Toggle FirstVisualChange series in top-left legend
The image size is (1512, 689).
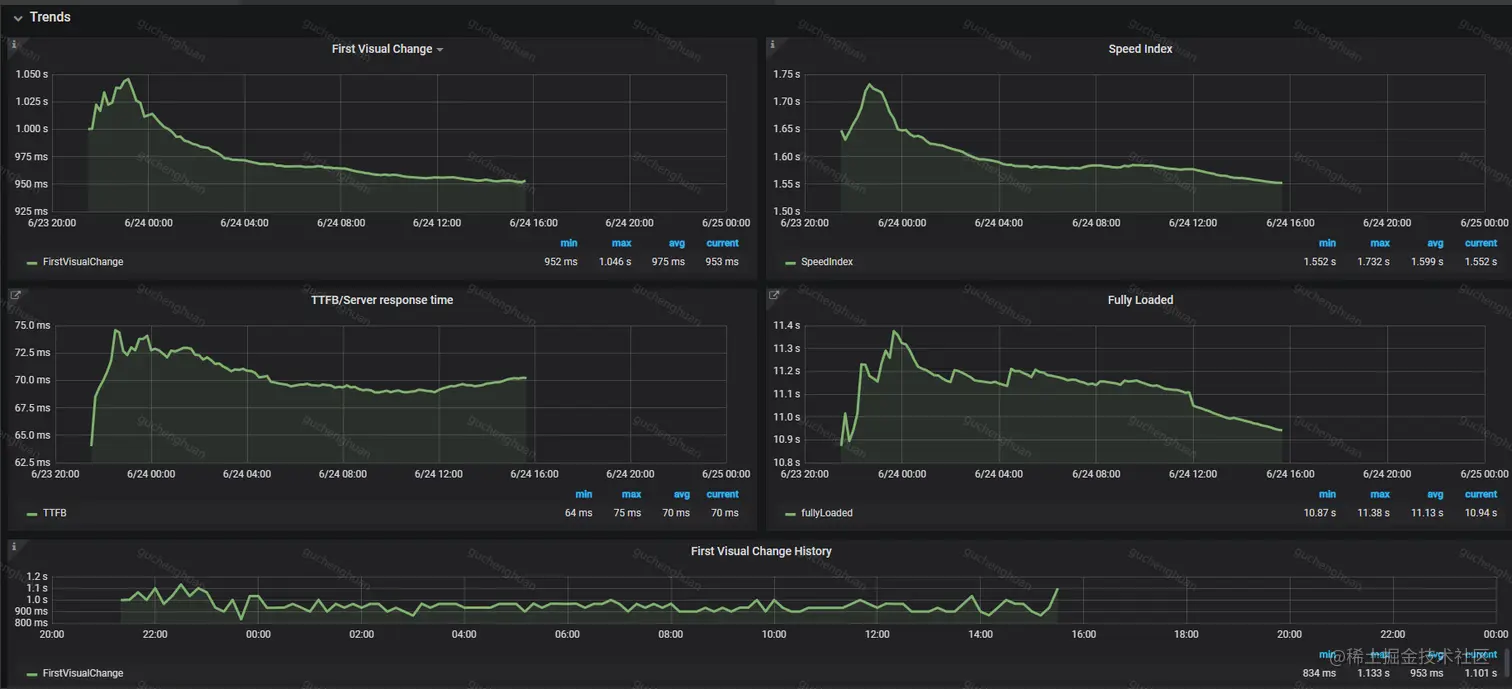tap(83, 262)
